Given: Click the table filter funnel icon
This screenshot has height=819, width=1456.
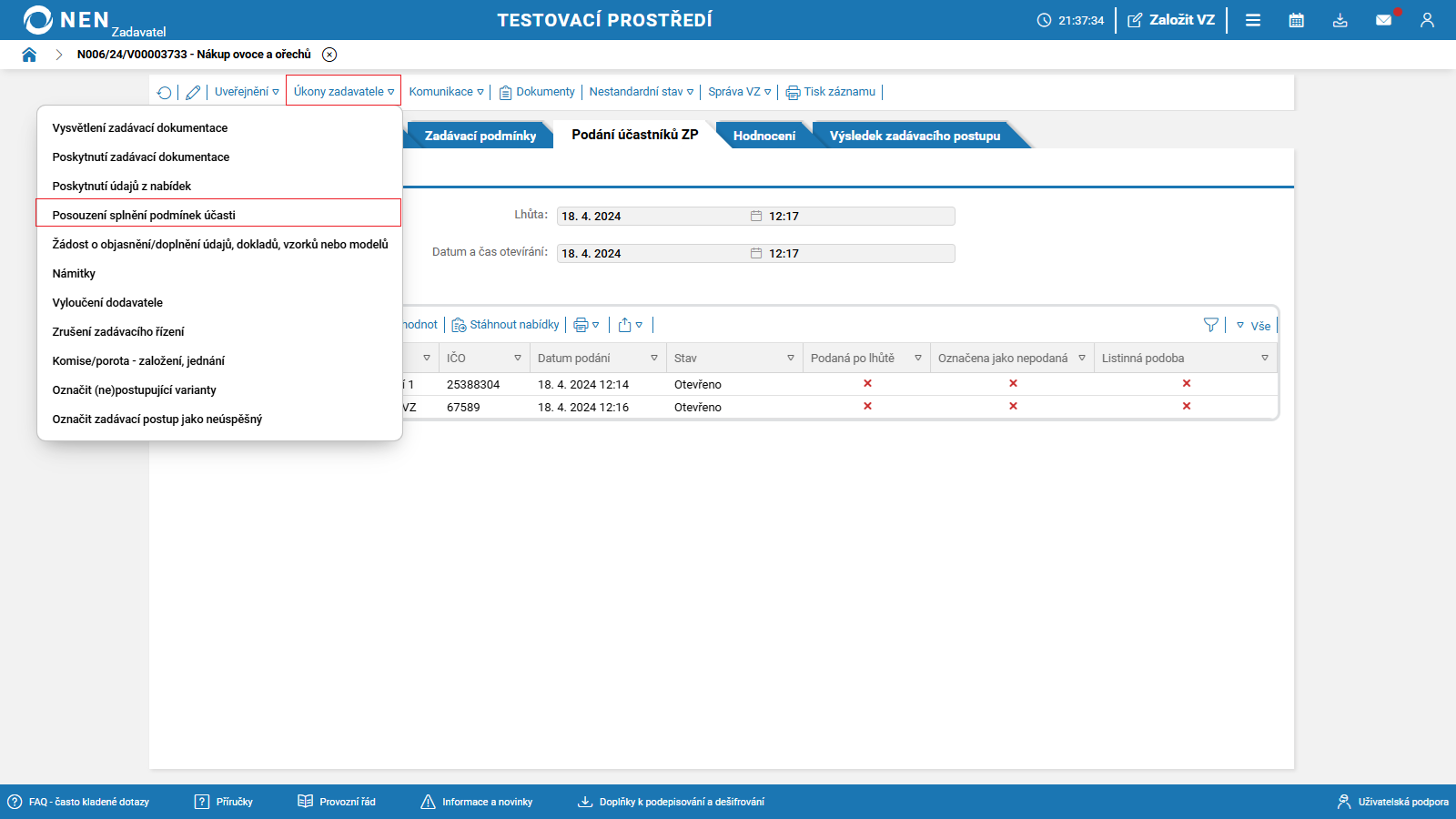Looking at the screenshot, I should (1210, 325).
